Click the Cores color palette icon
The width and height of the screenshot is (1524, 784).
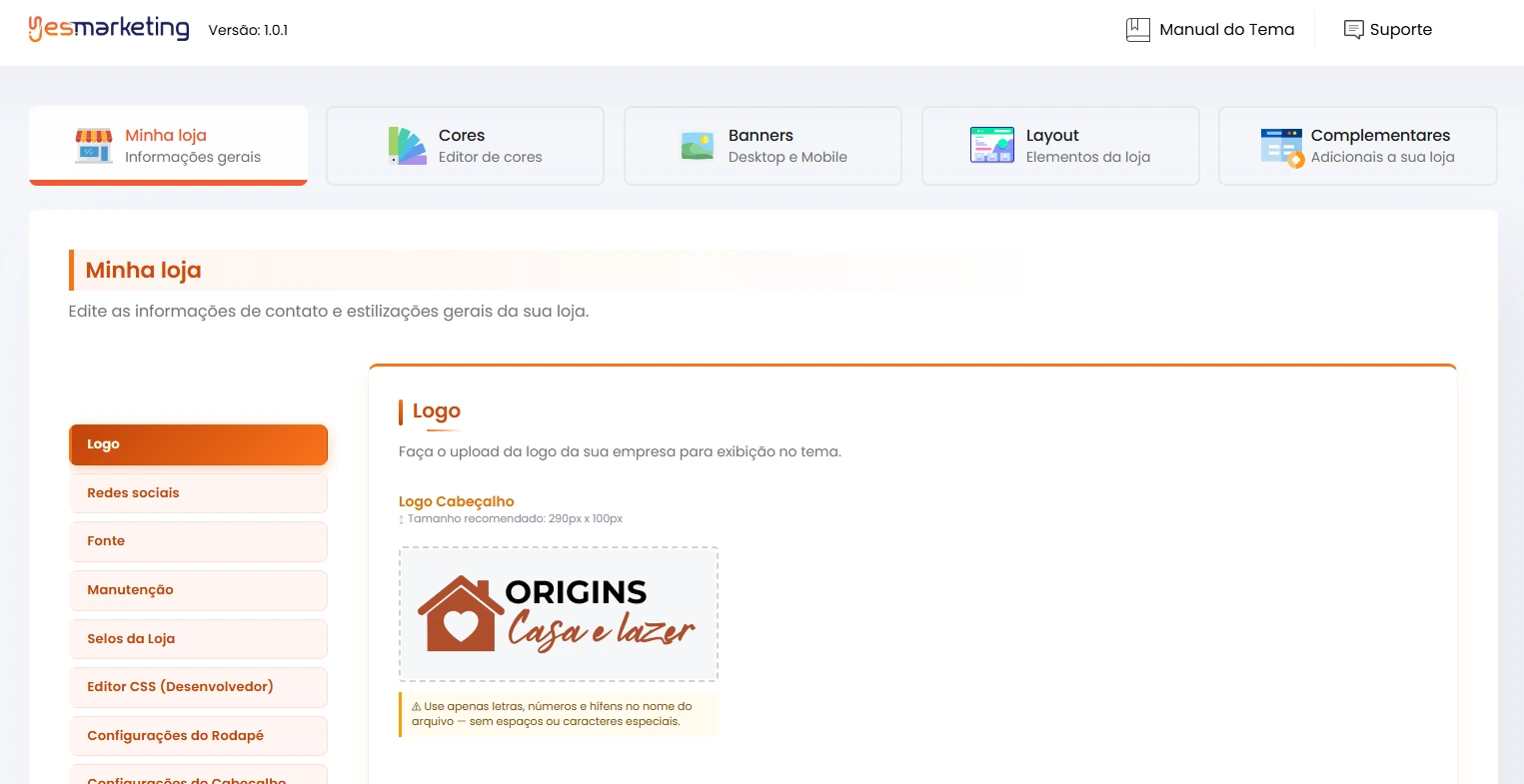(x=408, y=146)
